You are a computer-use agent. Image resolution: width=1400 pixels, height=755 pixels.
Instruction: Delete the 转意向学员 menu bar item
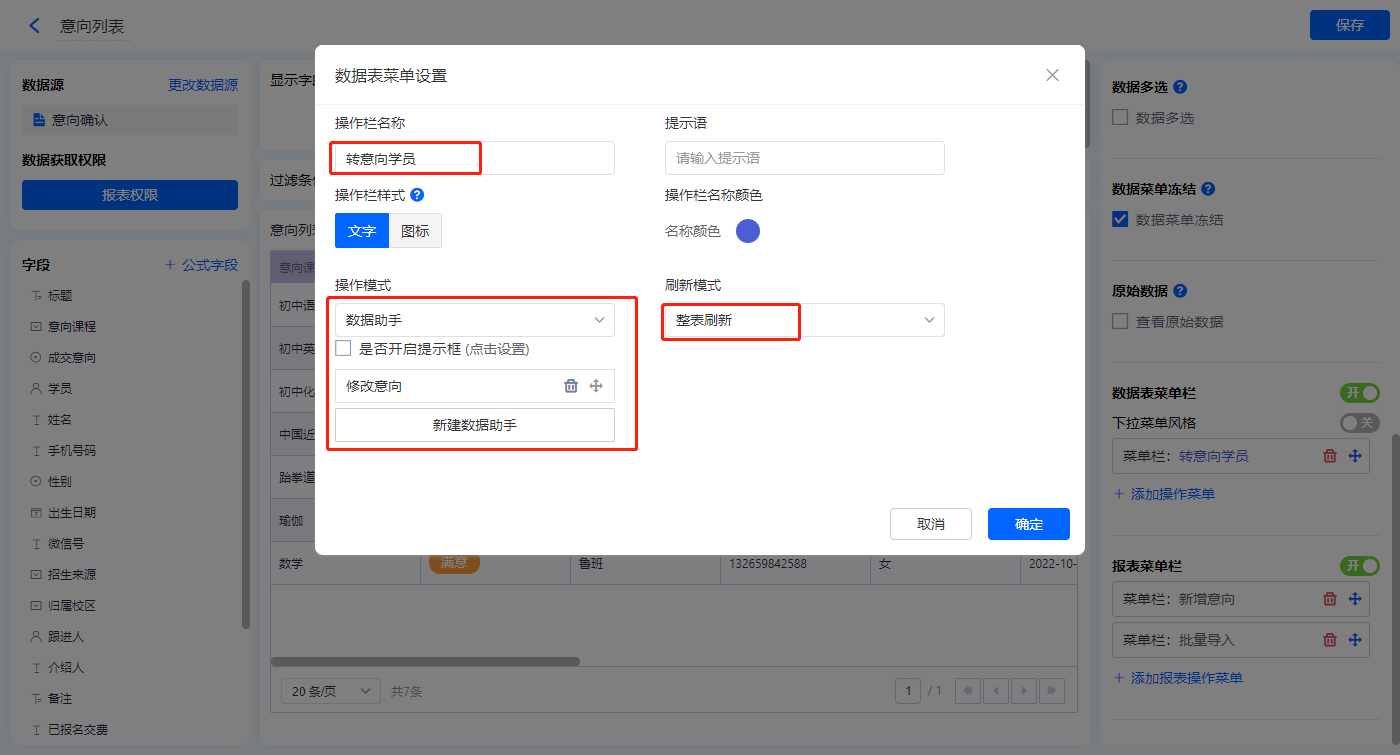[x=1330, y=456]
